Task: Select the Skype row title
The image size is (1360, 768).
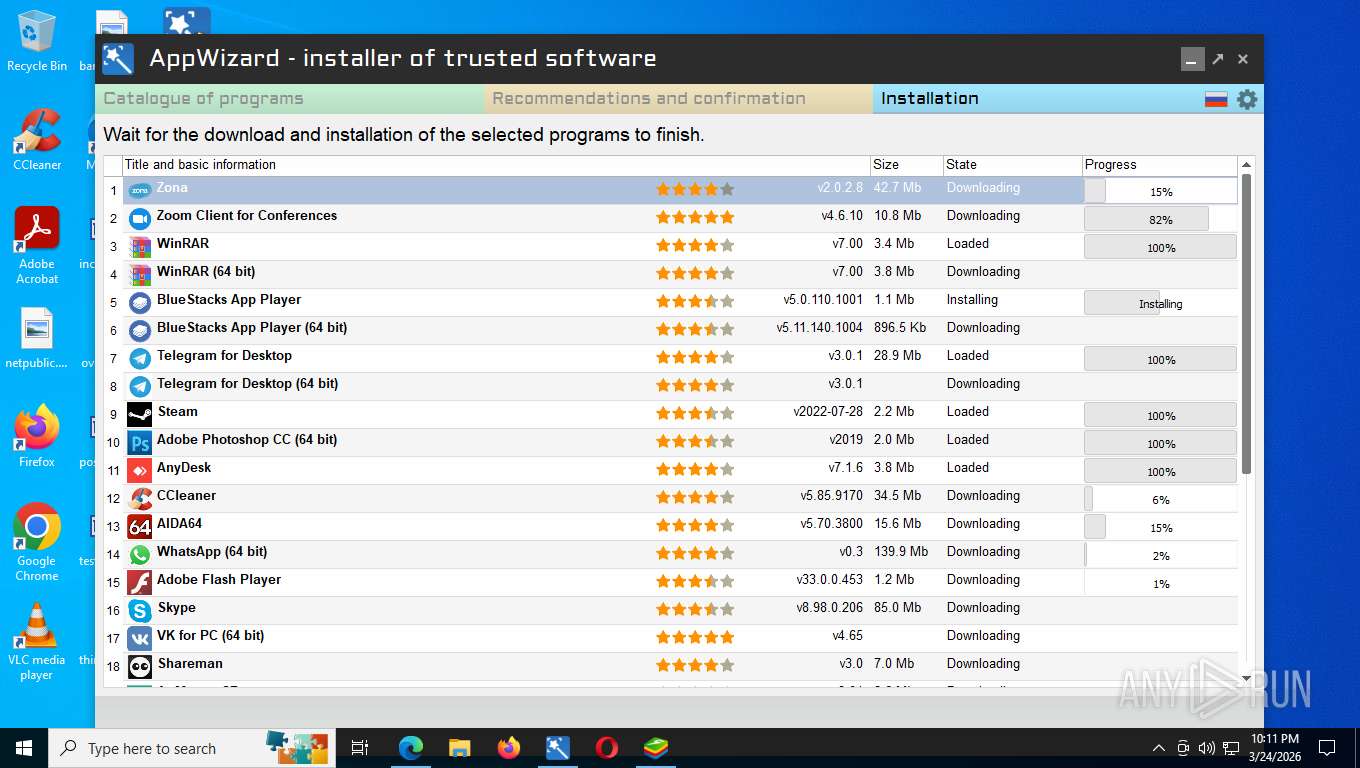Action: pos(177,608)
